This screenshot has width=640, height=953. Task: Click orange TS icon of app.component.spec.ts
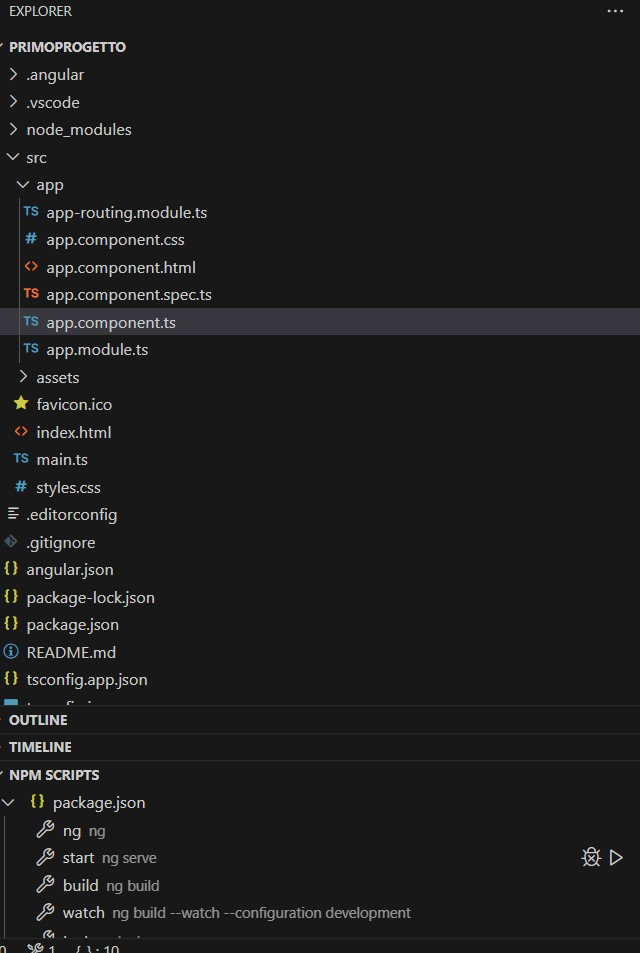click(x=31, y=294)
